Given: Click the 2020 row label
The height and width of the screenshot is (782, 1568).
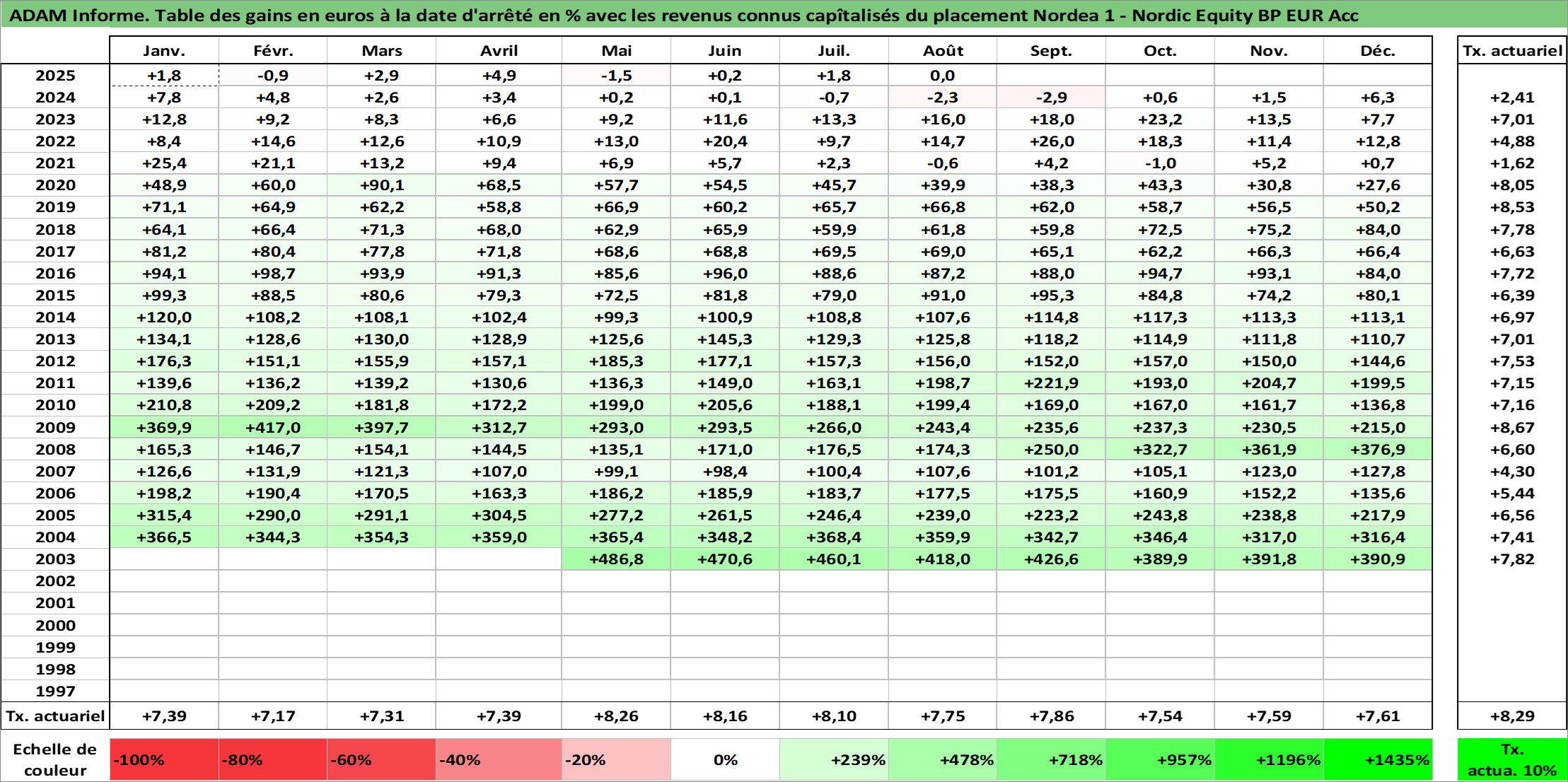Looking at the screenshot, I should point(55,185).
